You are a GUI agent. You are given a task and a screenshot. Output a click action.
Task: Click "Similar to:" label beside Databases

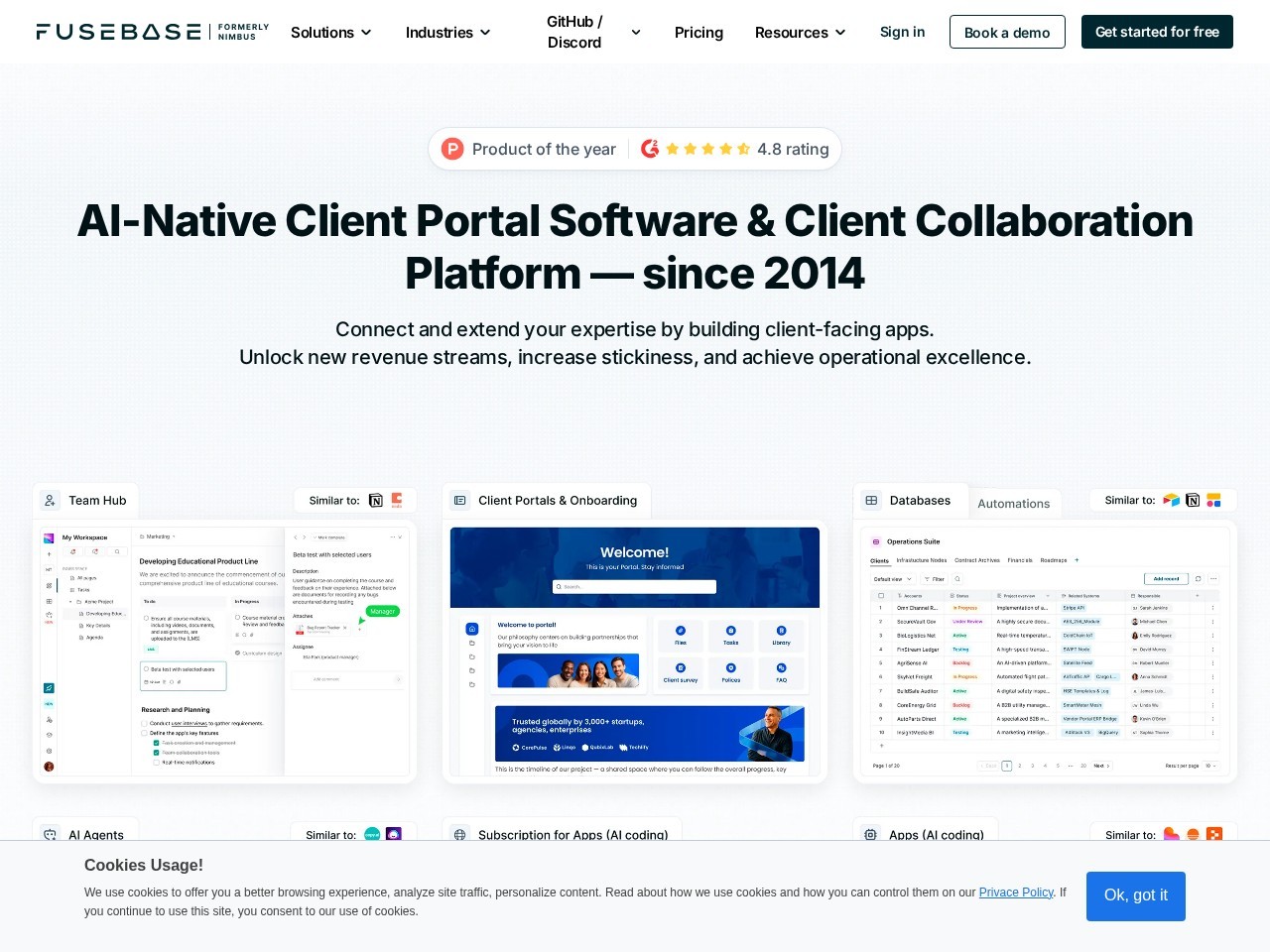1130,501
